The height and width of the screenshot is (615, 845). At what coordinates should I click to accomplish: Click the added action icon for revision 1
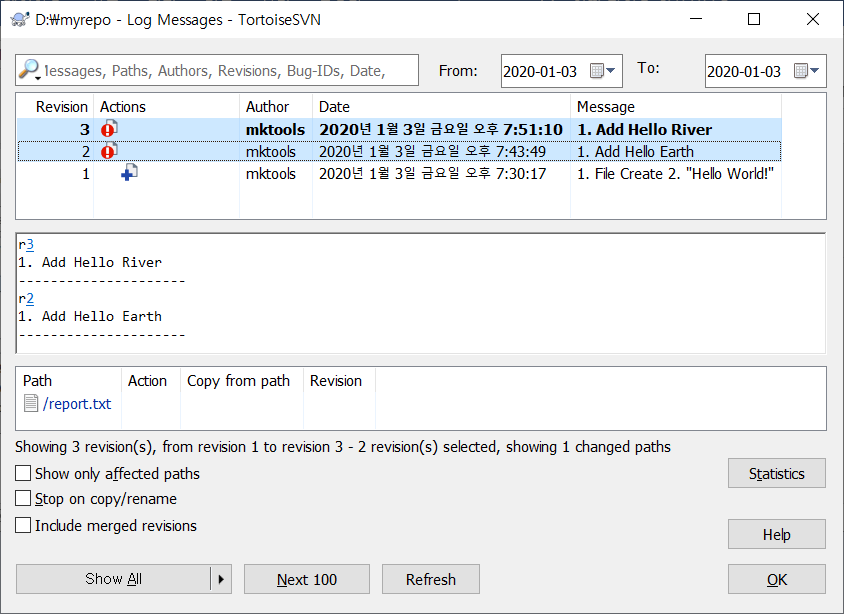129,172
